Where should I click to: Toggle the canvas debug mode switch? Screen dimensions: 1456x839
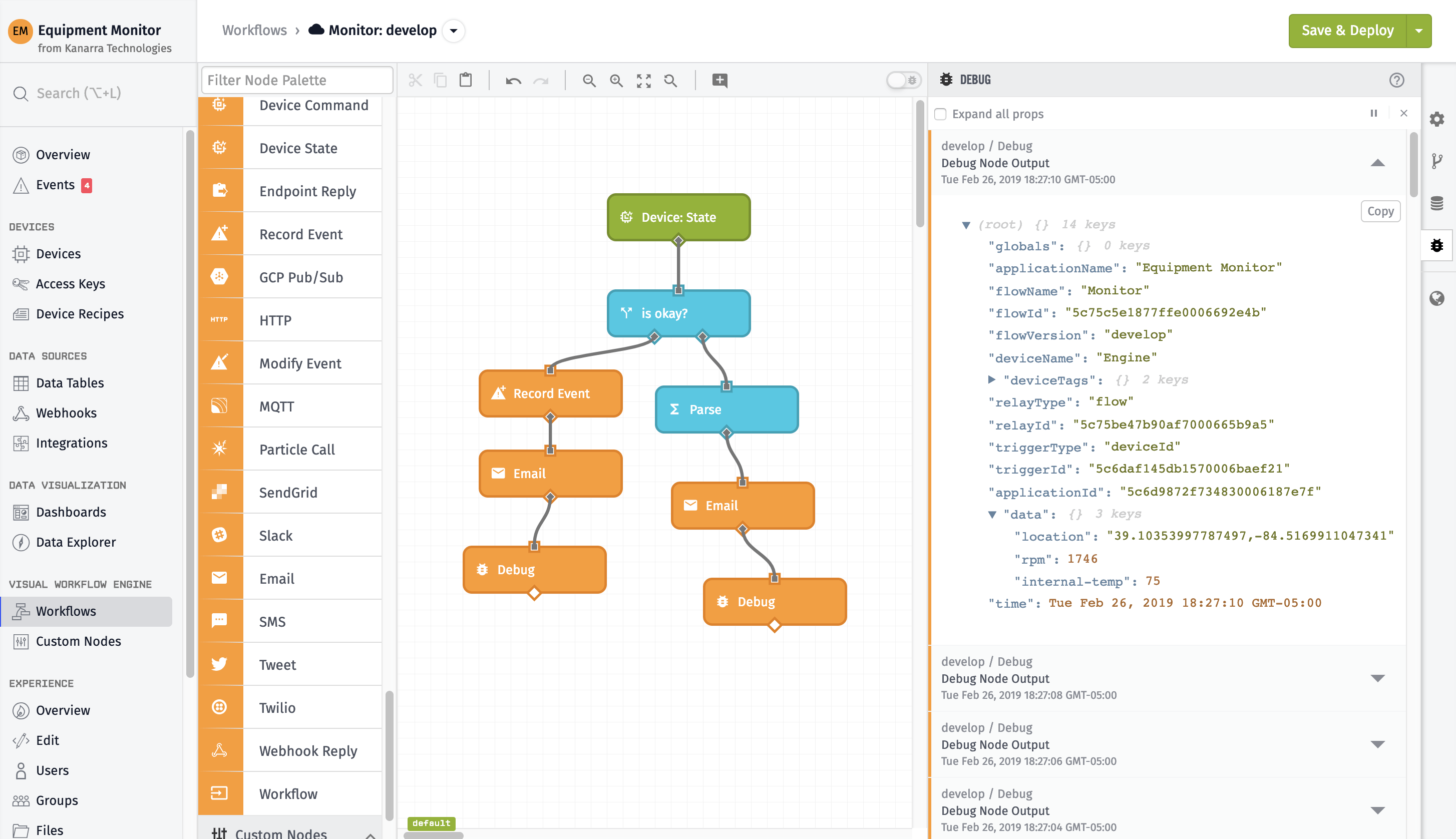(903, 80)
